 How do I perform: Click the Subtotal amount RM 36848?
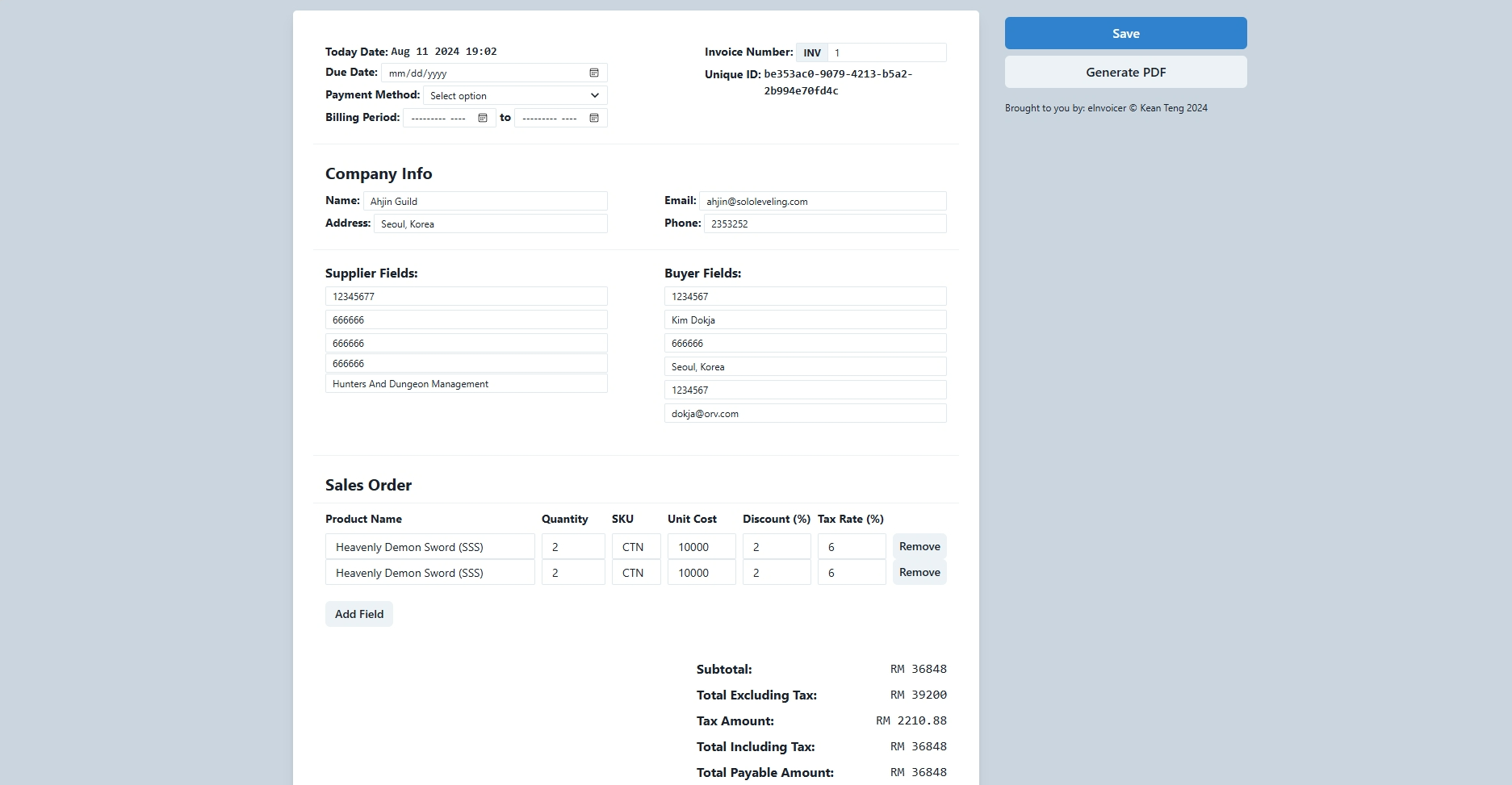pyautogui.click(x=919, y=669)
